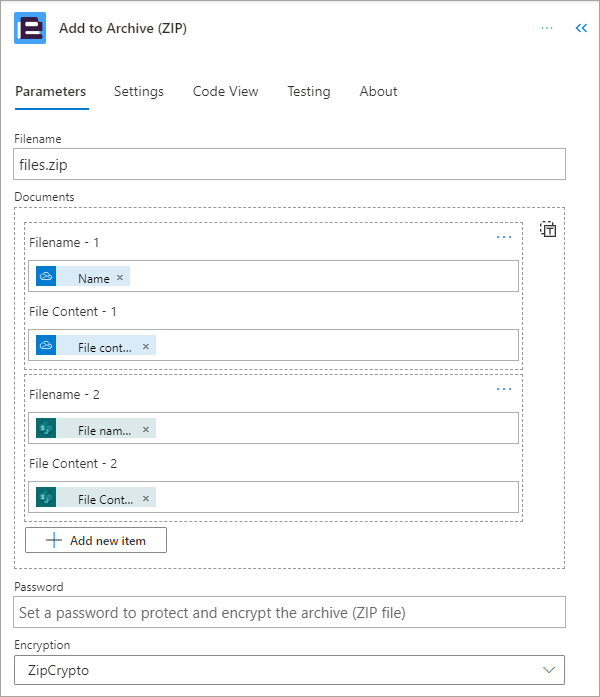The image size is (600, 697).
Task: Click the SharePoint icon on the File name token
Action: (x=46, y=428)
